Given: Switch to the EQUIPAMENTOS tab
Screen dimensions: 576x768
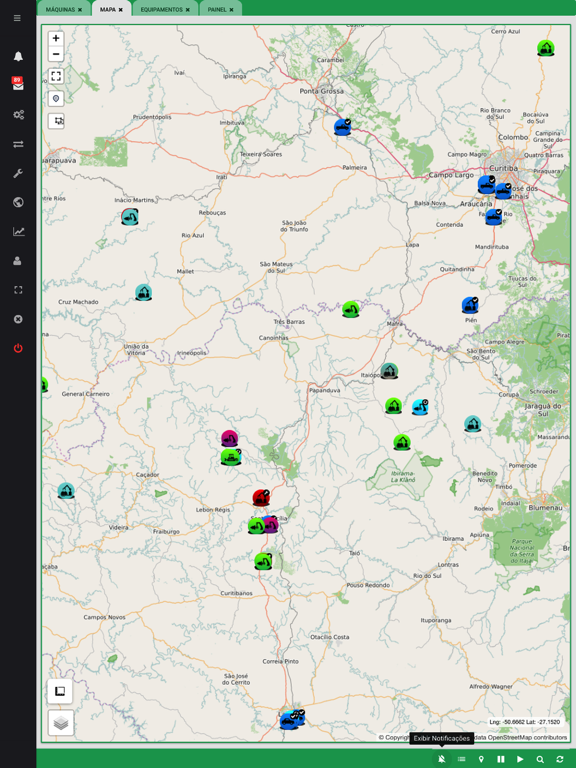Looking at the screenshot, I should point(161,9).
